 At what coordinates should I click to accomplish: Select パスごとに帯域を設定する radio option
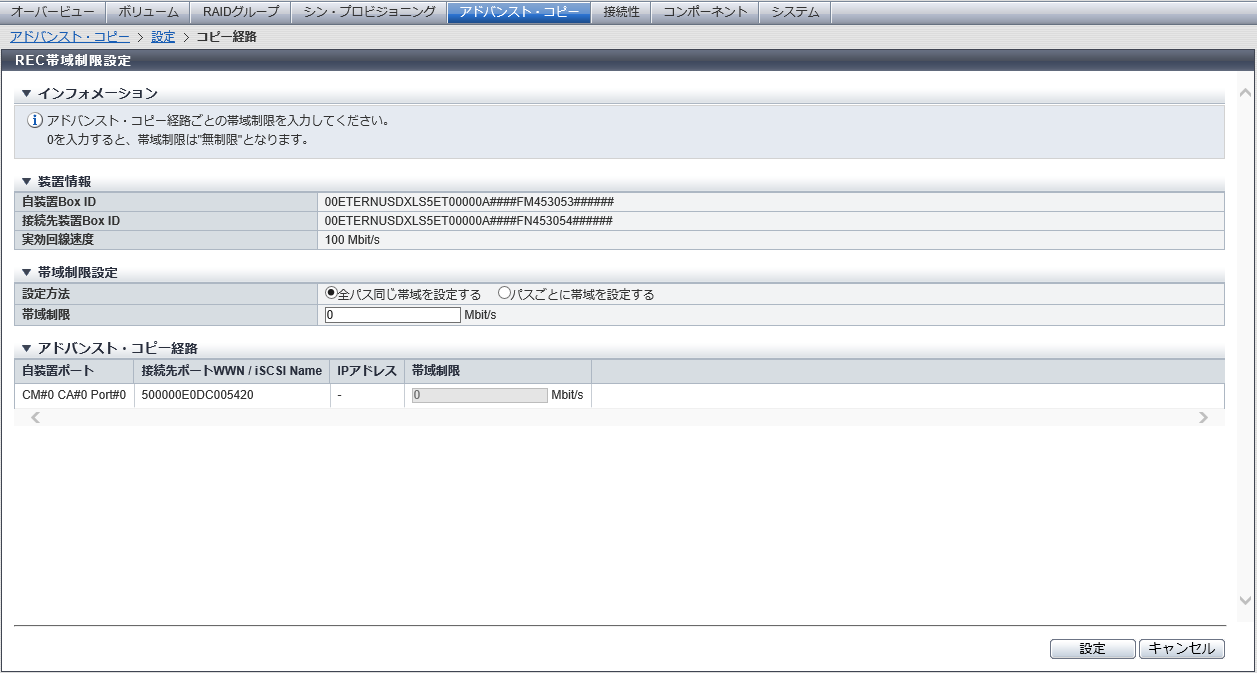(504, 294)
